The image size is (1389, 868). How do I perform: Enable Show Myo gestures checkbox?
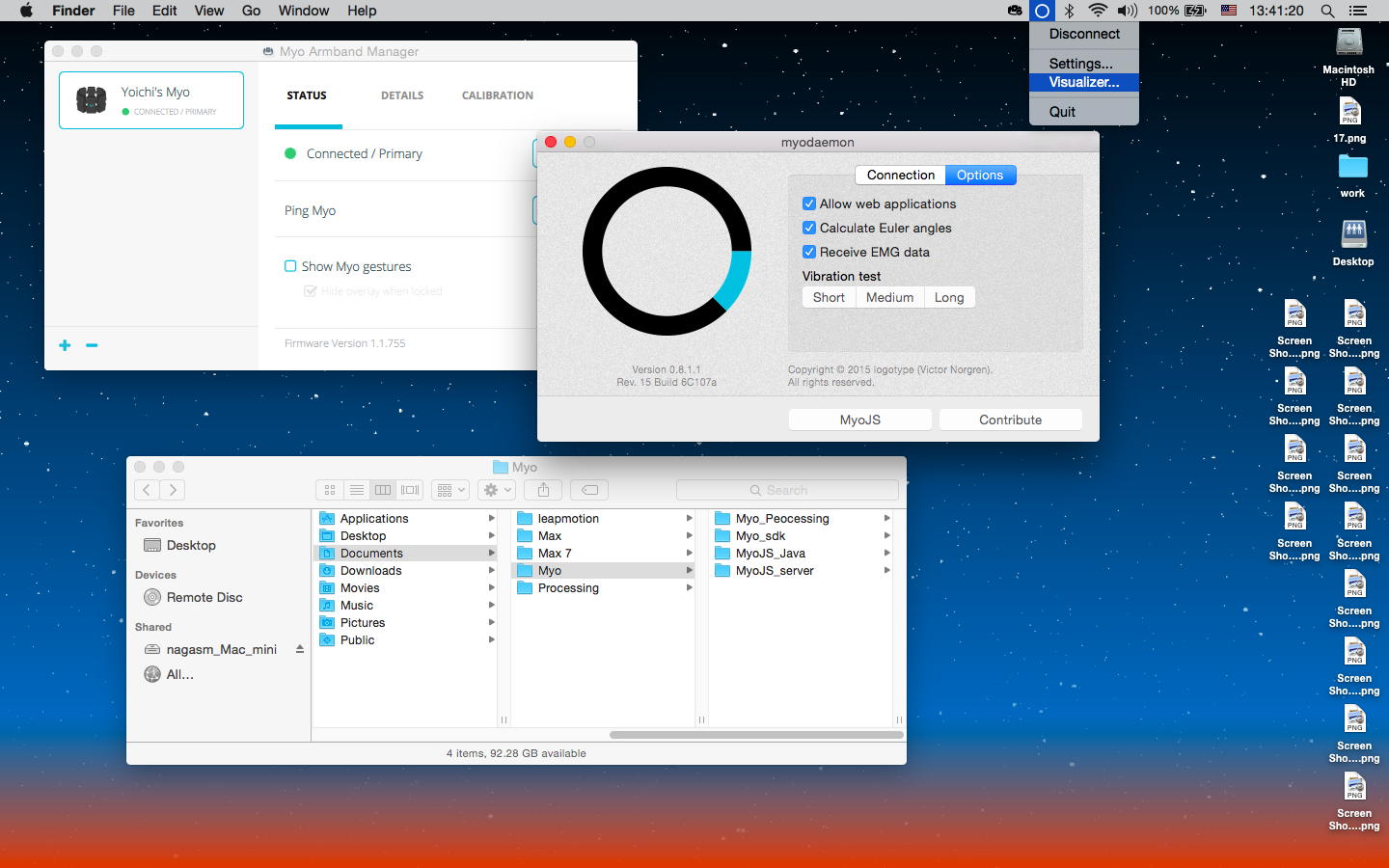290,266
